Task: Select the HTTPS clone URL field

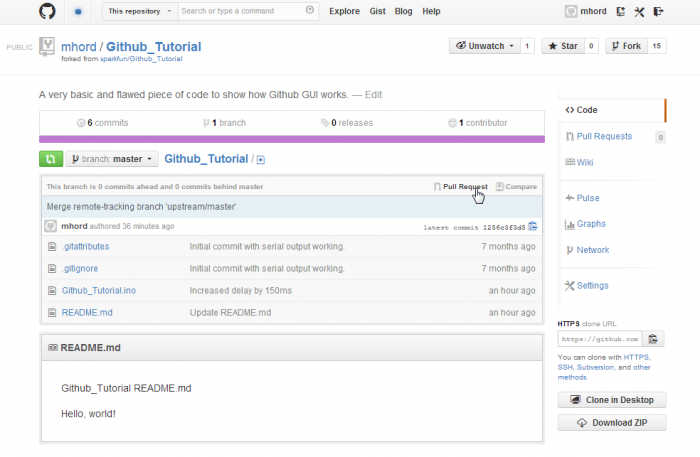Action: tap(600, 339)
